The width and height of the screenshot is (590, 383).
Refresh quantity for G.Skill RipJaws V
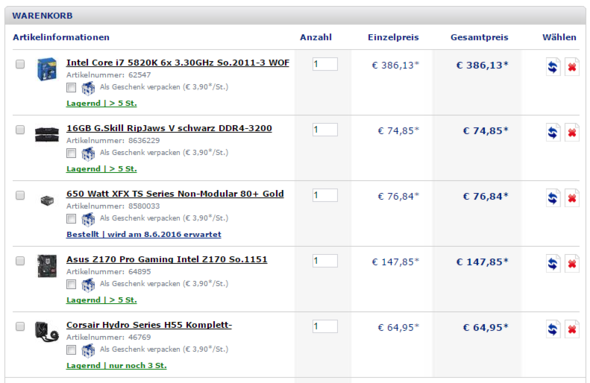tap(553, 132)
